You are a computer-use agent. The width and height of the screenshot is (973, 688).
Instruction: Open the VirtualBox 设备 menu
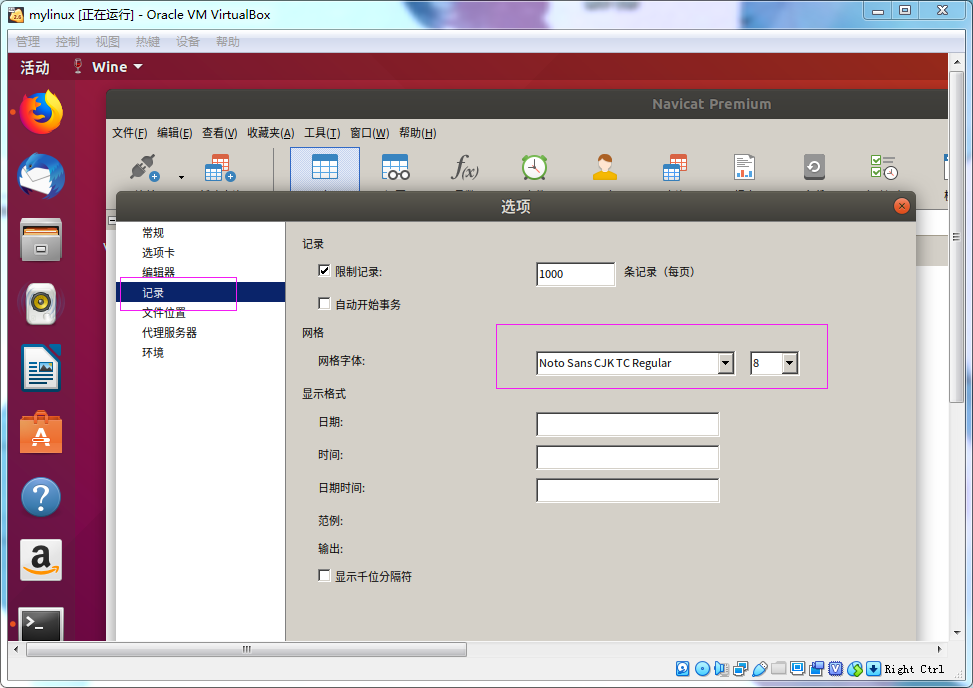[x=187, y=42]
